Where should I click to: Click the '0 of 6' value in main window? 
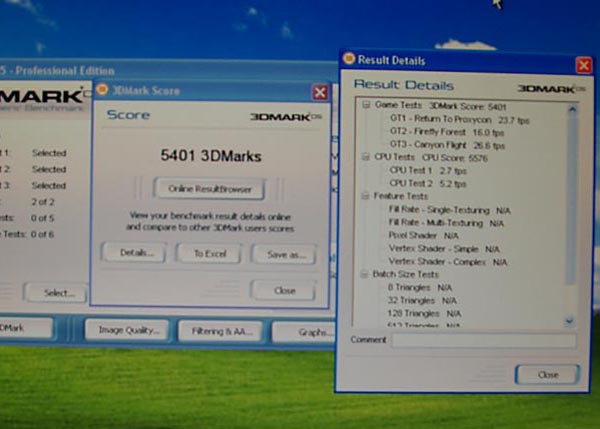point(42,234)
